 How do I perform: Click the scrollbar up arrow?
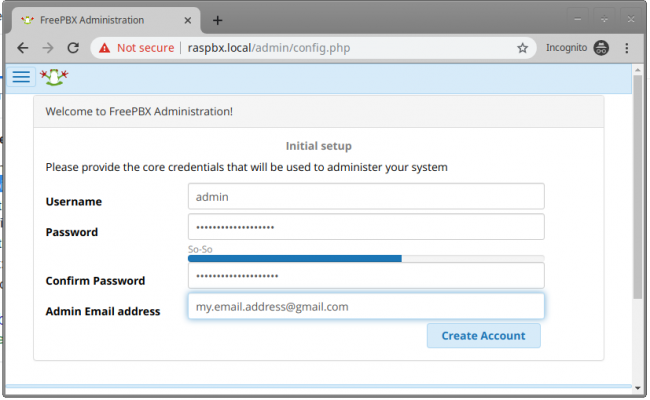[x=638, y=70]
